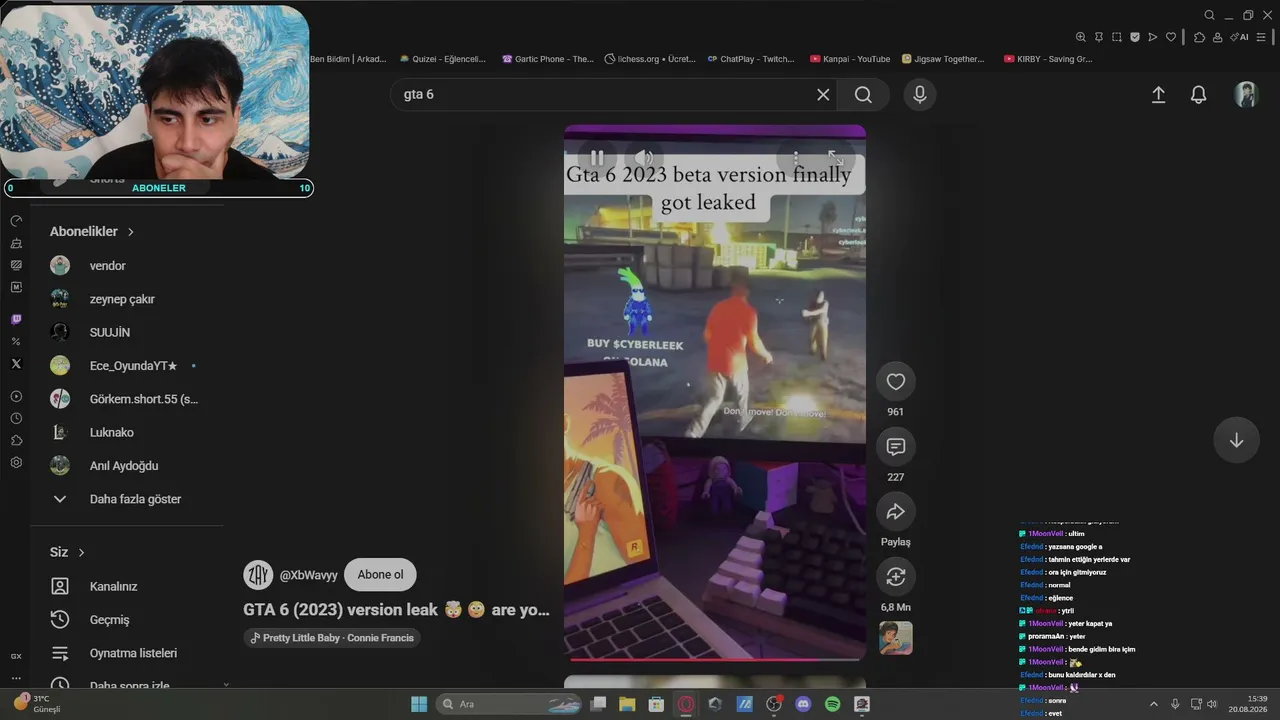This screenshot has height=720, width=1280.
Task: Open Opera AI assistant button
Action: coord(1240,37)
